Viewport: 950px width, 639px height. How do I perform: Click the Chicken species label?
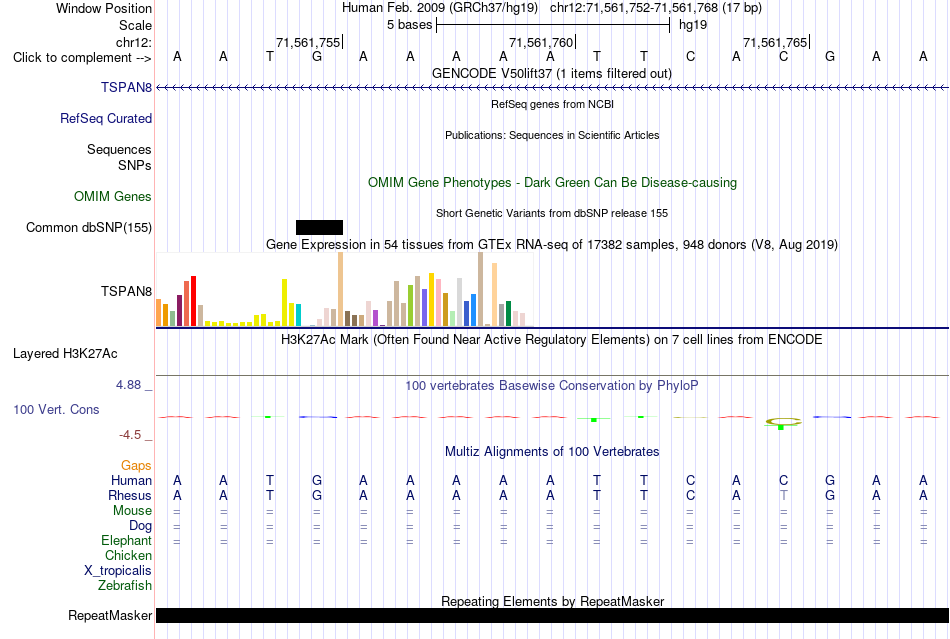coord(128,555)
